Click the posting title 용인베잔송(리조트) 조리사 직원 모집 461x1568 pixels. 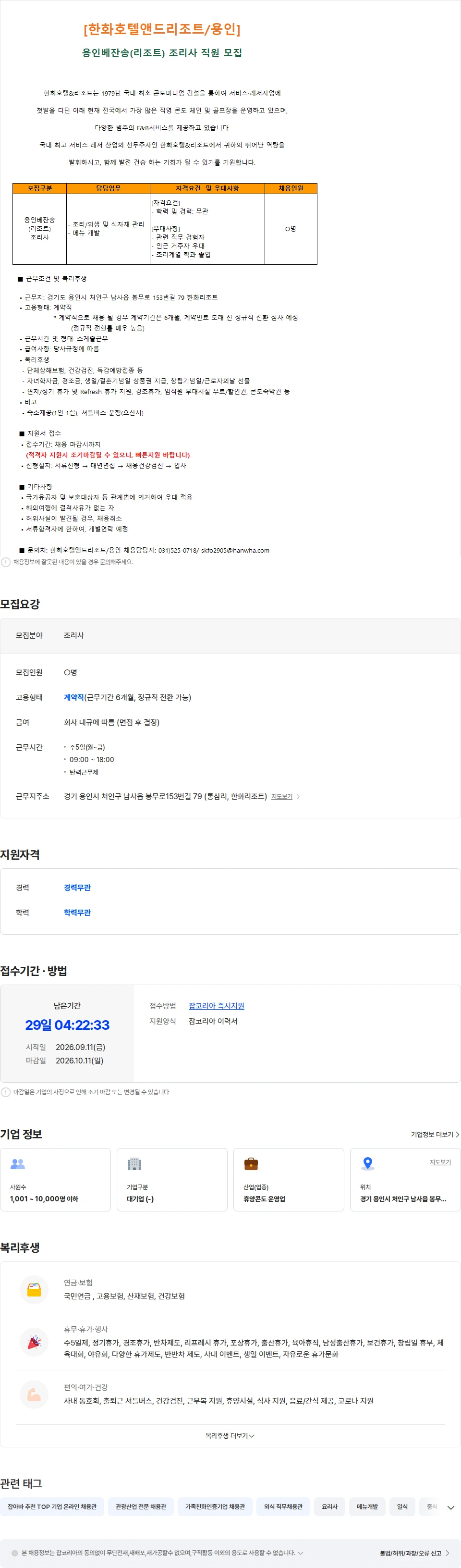[x=162, y=53]
